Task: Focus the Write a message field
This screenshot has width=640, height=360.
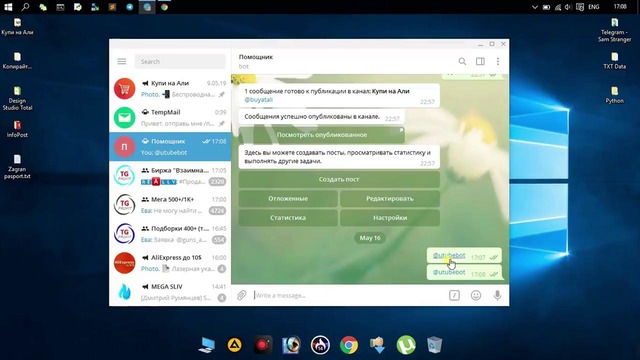Action: (x=349, y=295)
